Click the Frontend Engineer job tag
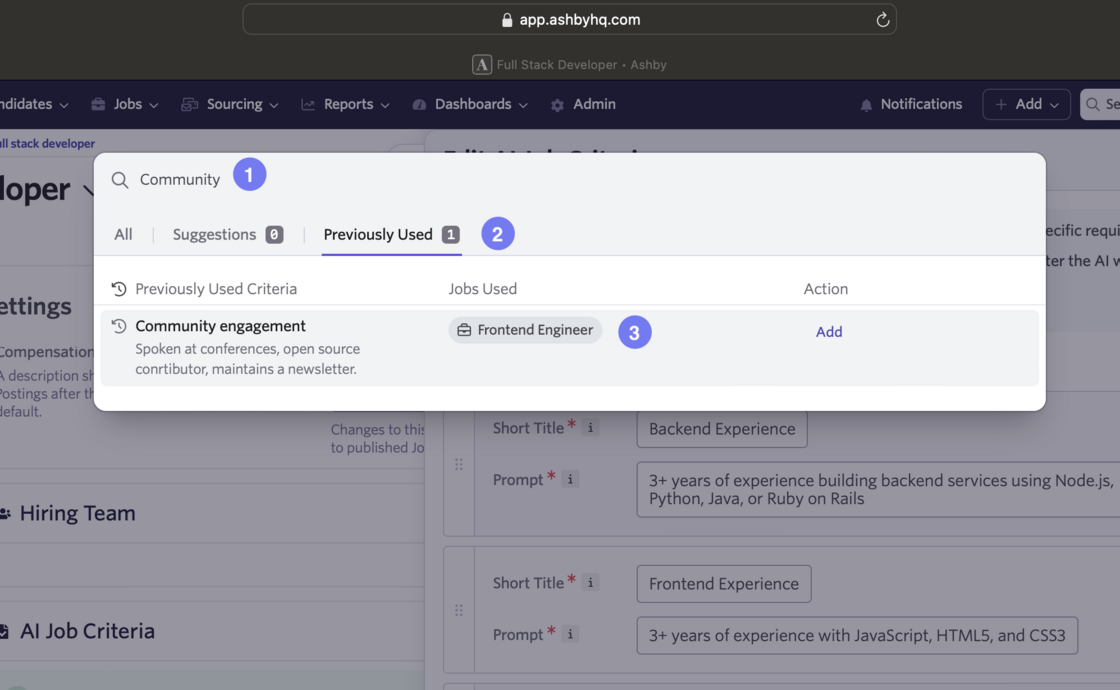 tap(525, 330)
